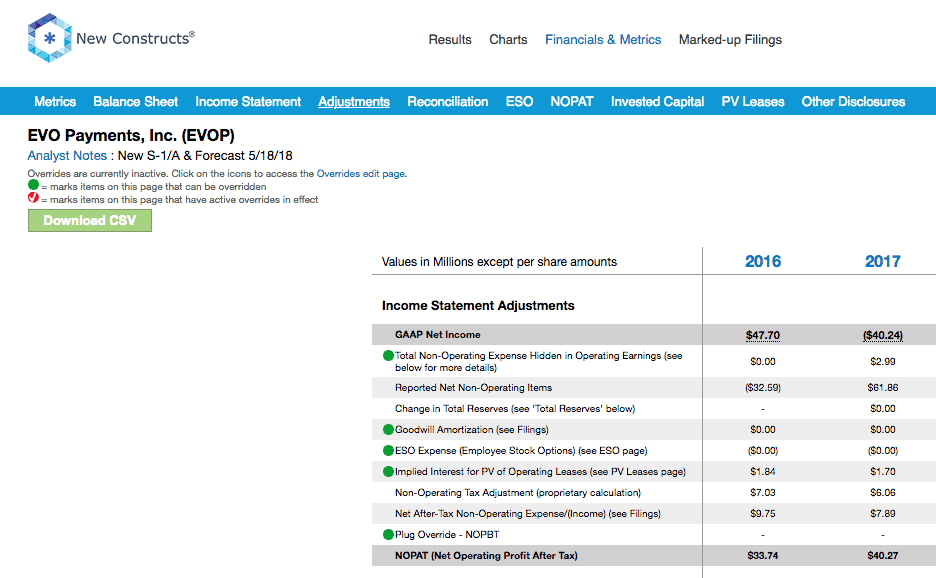Screen dimensions: 936x578
Task: Click the Total Non-Operating Expense Hidden row label
Action: coord(538,361)
